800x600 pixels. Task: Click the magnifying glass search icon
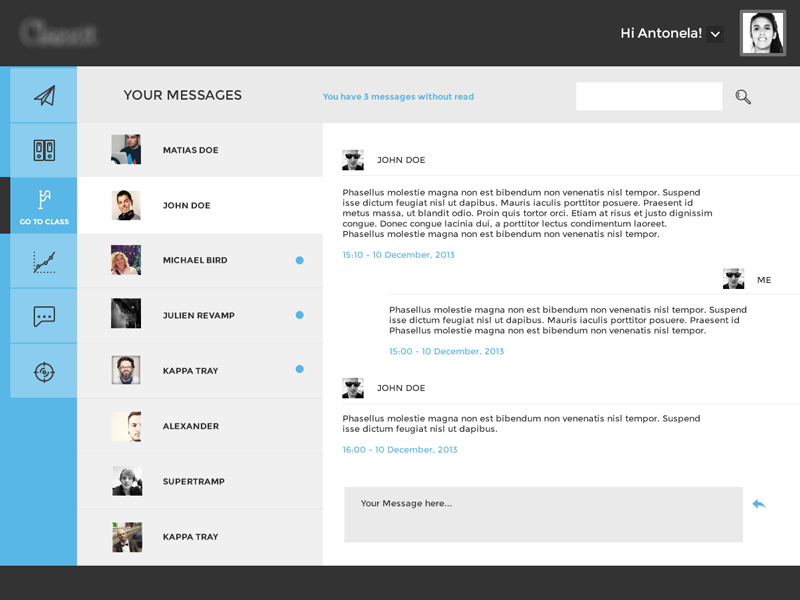coord(742,95)
